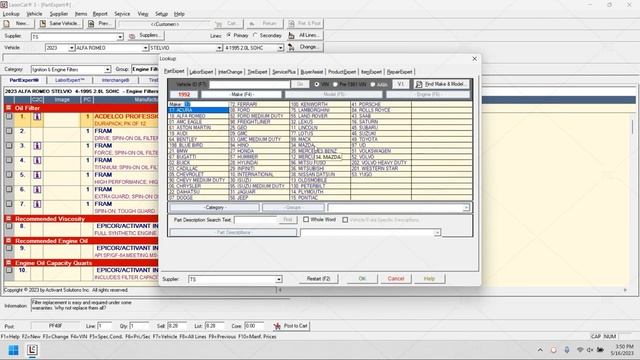
Task: Click the Post to Cart icon
Action: point(277,326)
